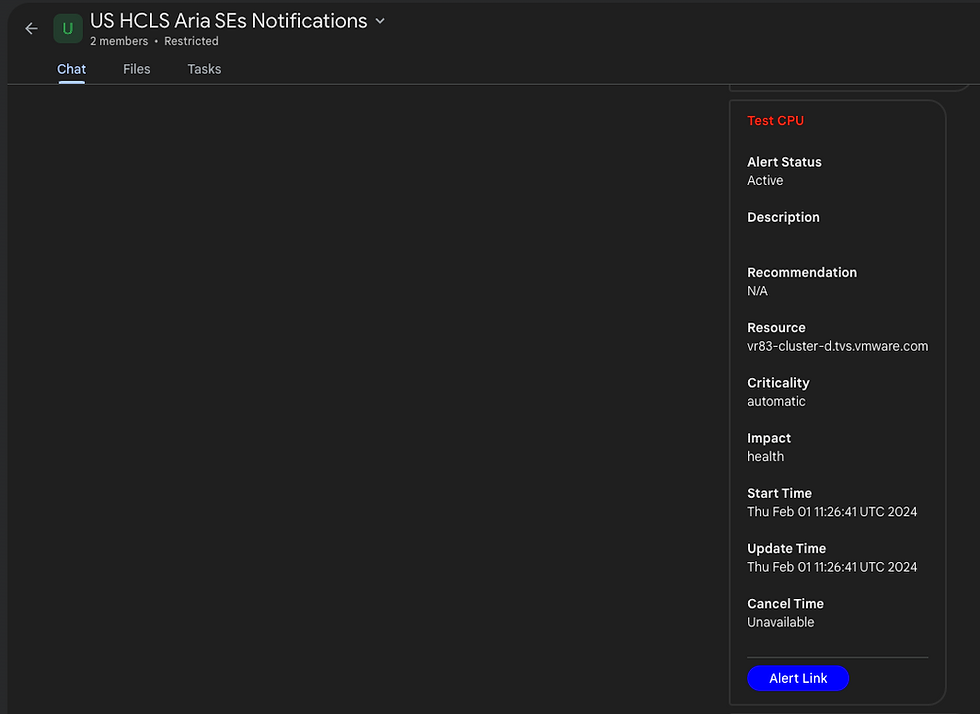Click the Update Time timestamp value
Viewport: 980px width, 714px height.
pos(832,567)
